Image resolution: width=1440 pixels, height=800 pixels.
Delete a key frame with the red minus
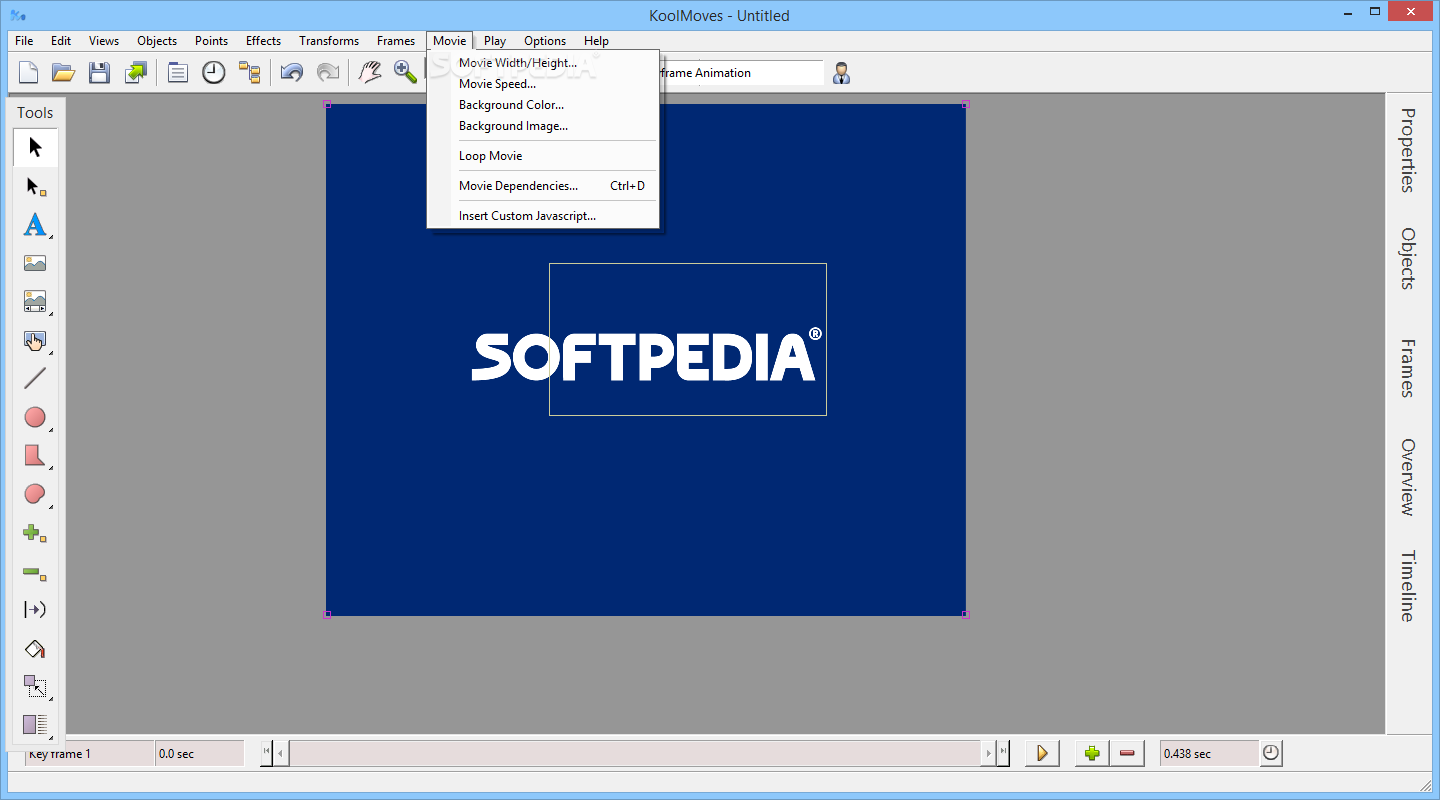point(1127,753)
